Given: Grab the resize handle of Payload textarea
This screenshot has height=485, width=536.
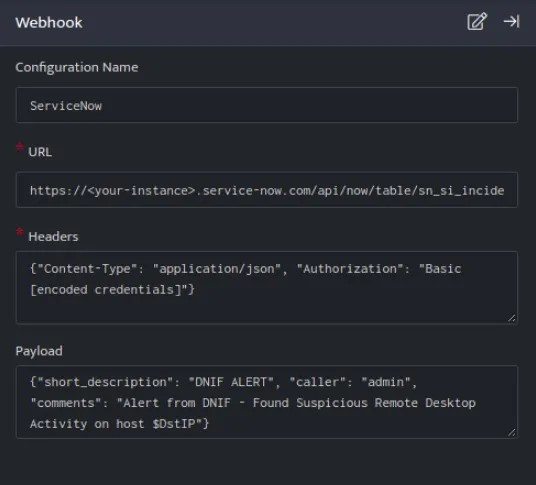Looking at the screenshot, I should pos(511,432).
